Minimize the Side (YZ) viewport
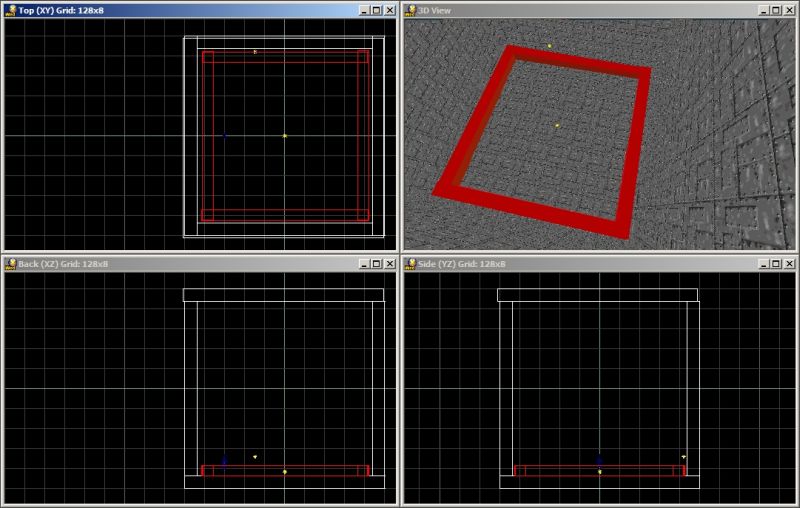The width and height of the screenshot is (800, 508). coord(762,264)
